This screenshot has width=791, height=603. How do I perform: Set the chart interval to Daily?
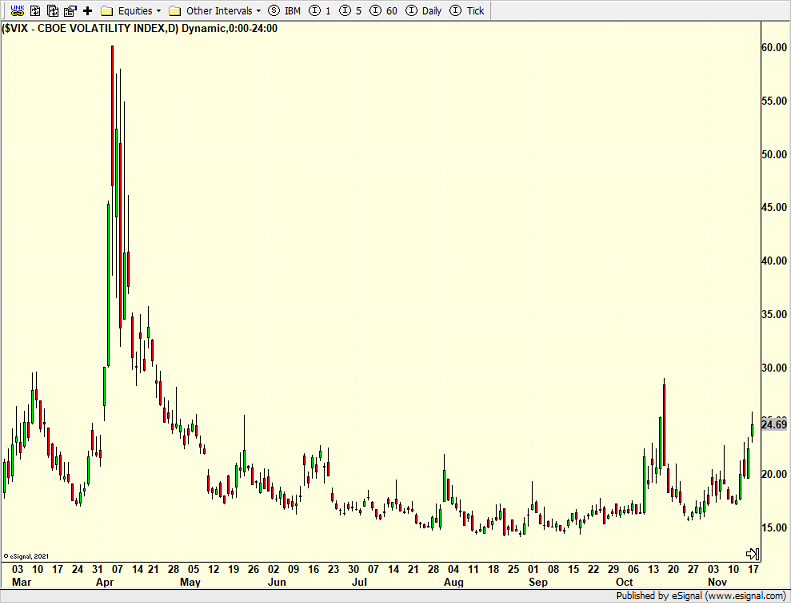(423, 10)
